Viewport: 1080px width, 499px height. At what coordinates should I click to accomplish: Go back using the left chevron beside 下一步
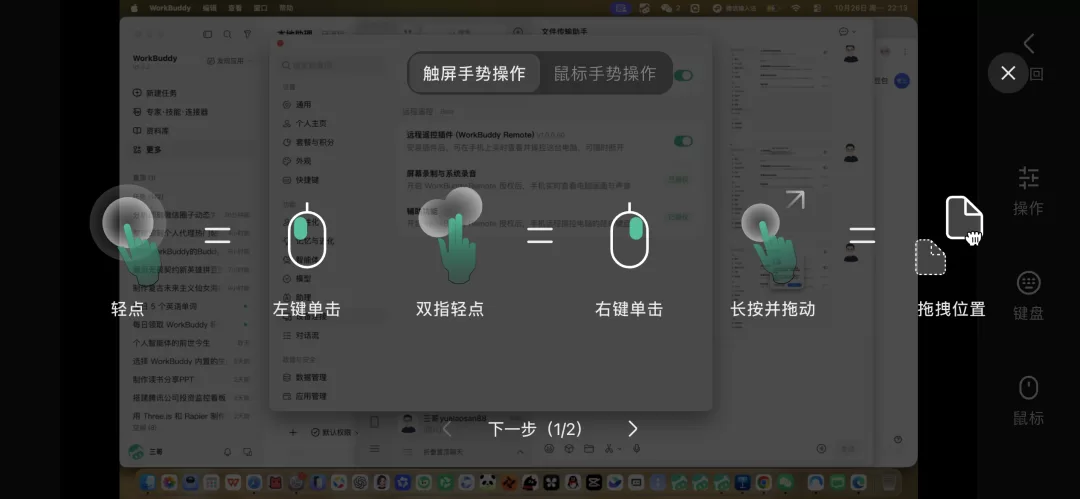tap(446, 429)
